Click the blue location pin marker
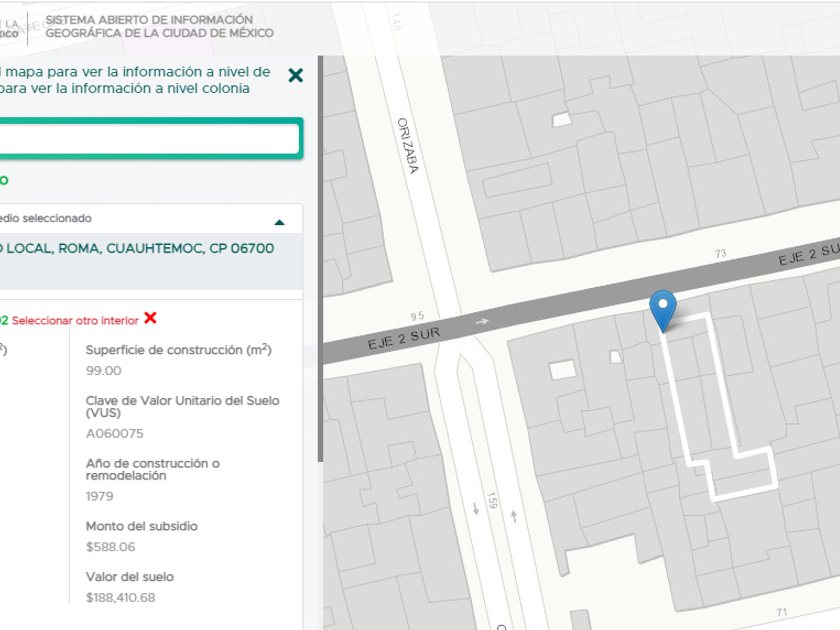The image size is (840, 630). click(x=662, y=309)
